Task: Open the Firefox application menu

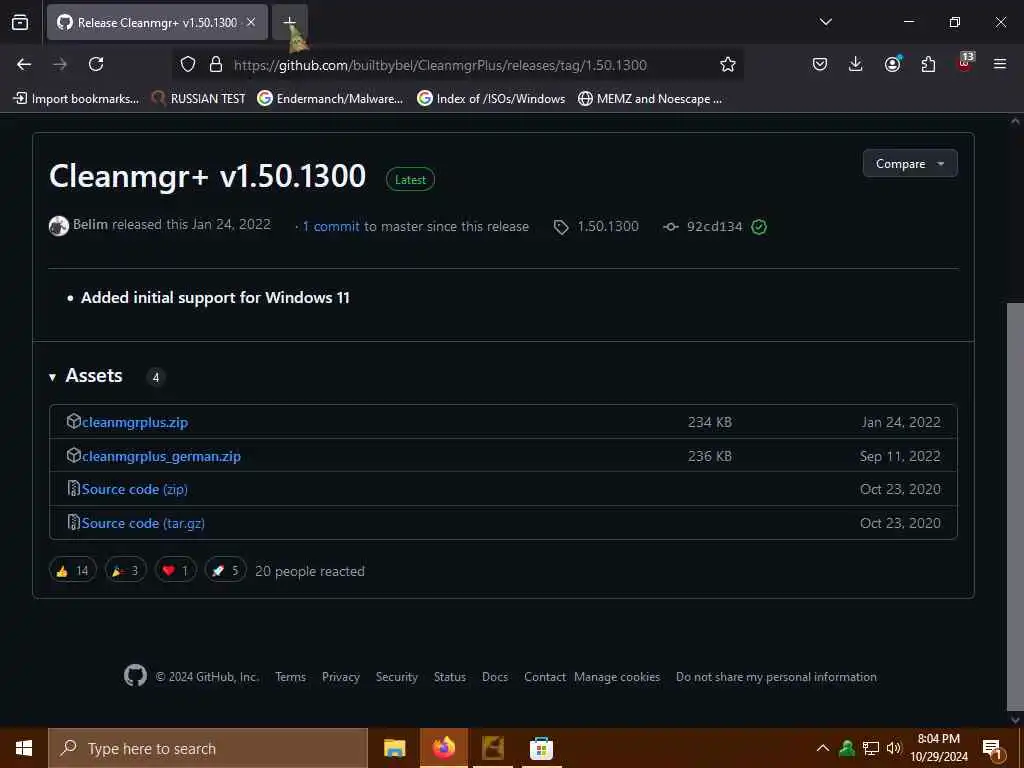Action: click(1000, 64)
